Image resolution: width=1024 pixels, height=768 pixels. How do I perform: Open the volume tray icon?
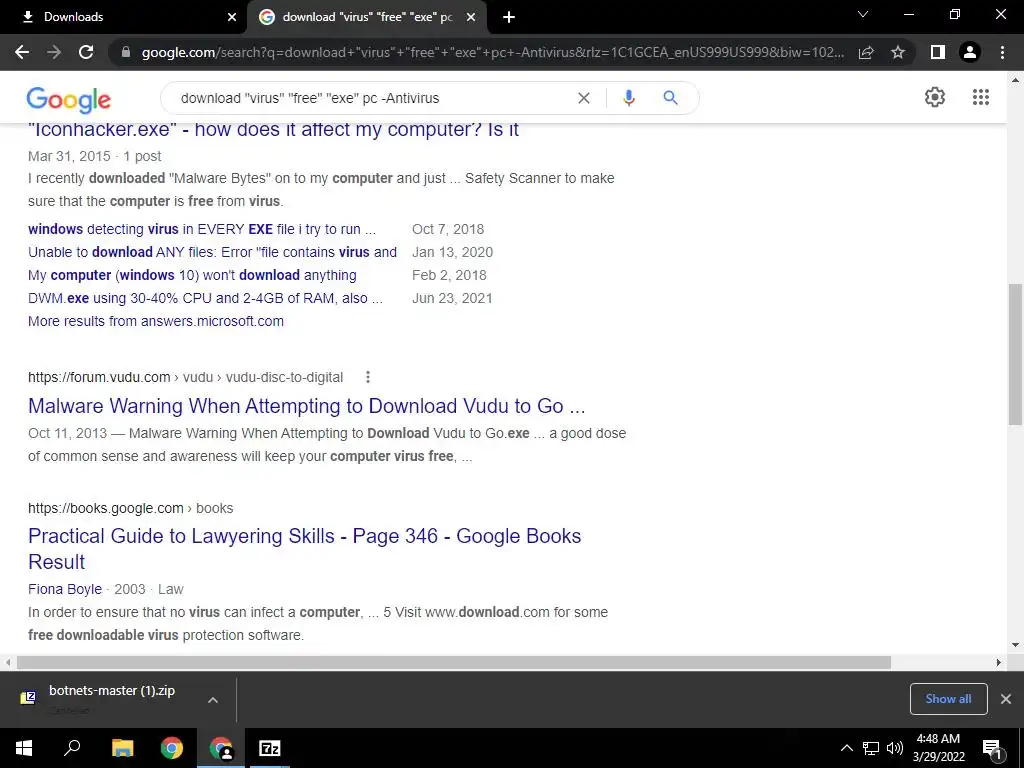point(895,748)
